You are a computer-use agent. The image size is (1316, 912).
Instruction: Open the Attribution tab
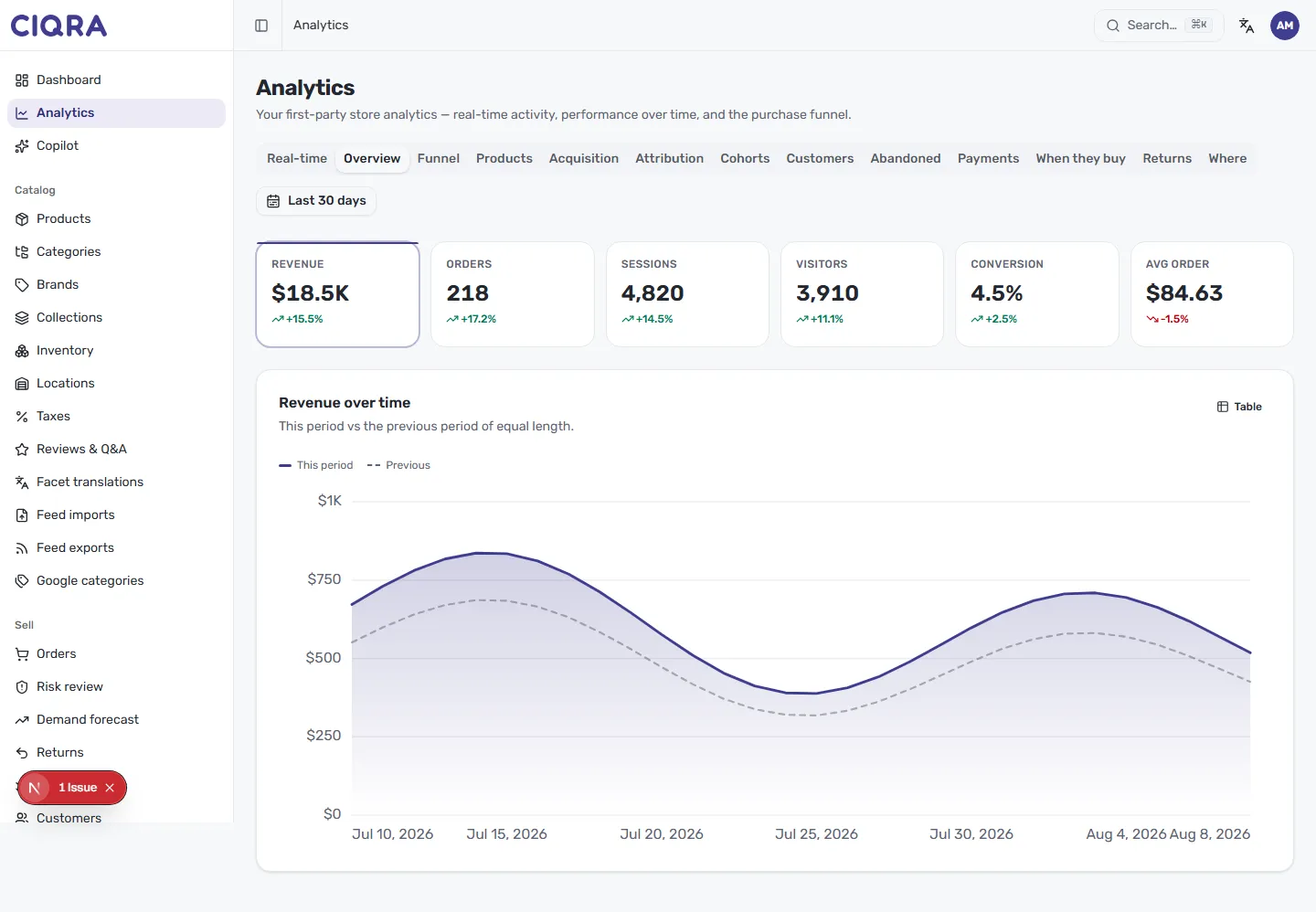point(670,158)
